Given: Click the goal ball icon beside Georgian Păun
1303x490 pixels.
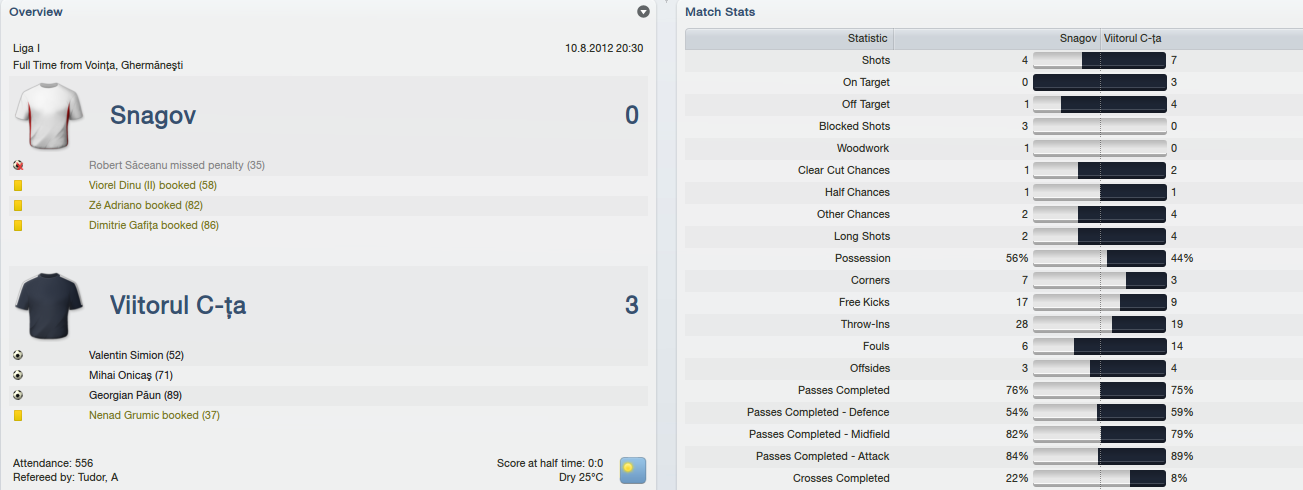Looking at the screenshot, I should point(18,395).
